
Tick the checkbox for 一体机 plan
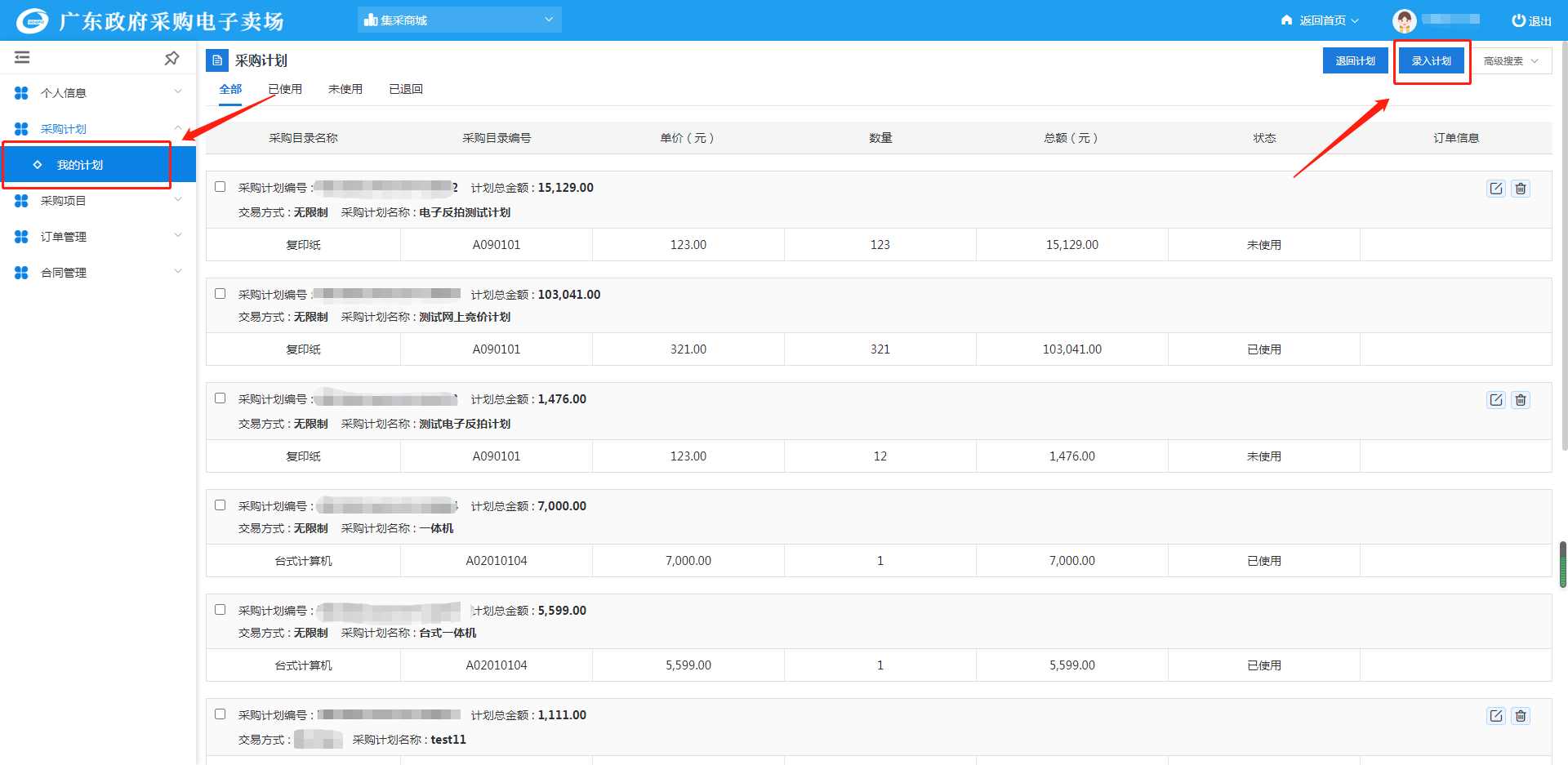tap(220, 505)
